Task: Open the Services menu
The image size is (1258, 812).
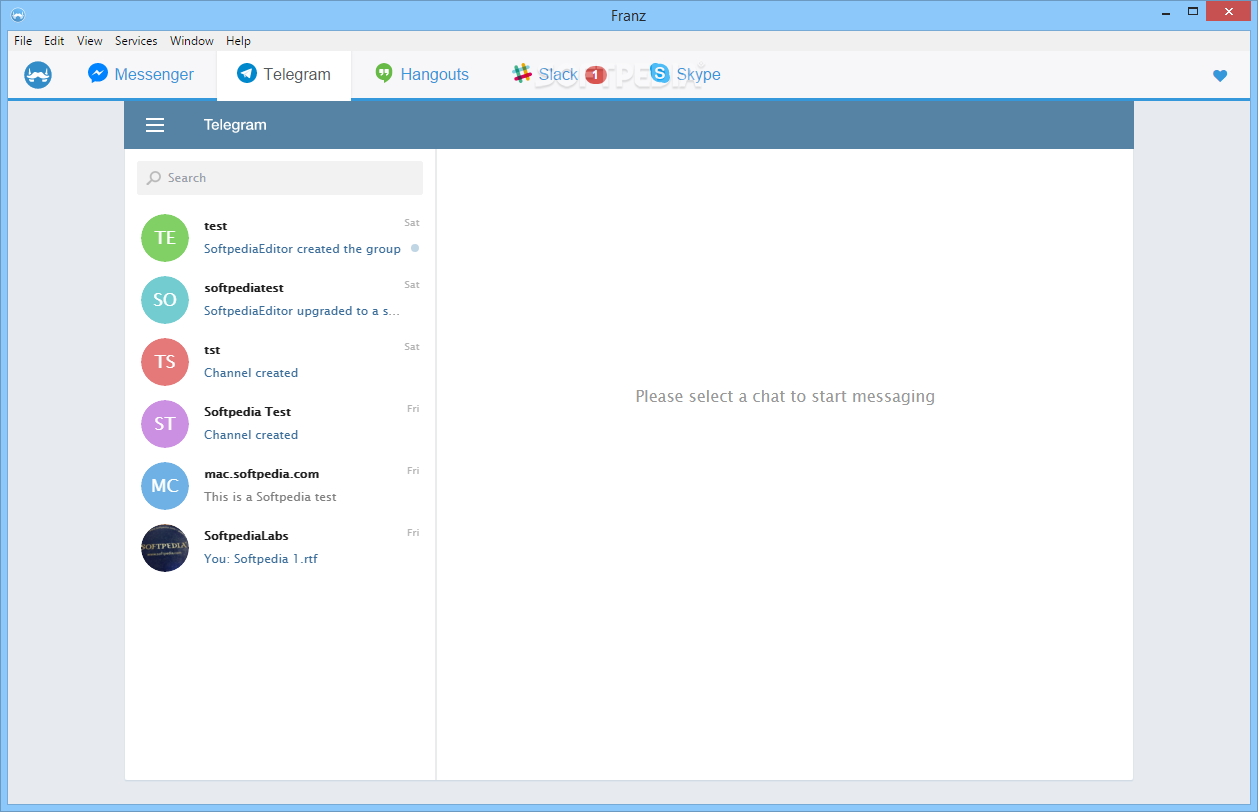Action: [136, 41]
